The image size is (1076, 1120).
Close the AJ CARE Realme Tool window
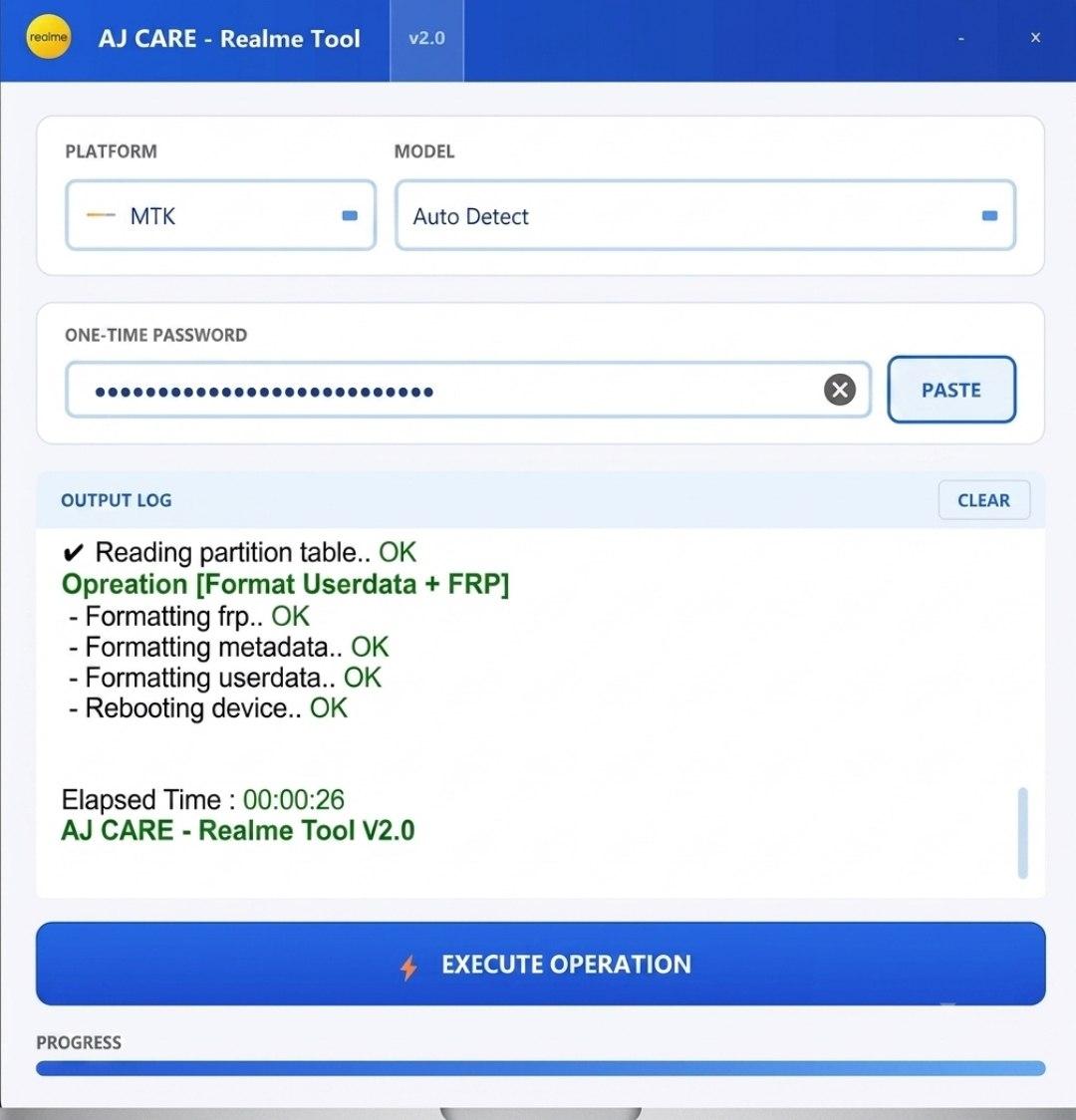pyautogui.click(x=1035, y=38)
